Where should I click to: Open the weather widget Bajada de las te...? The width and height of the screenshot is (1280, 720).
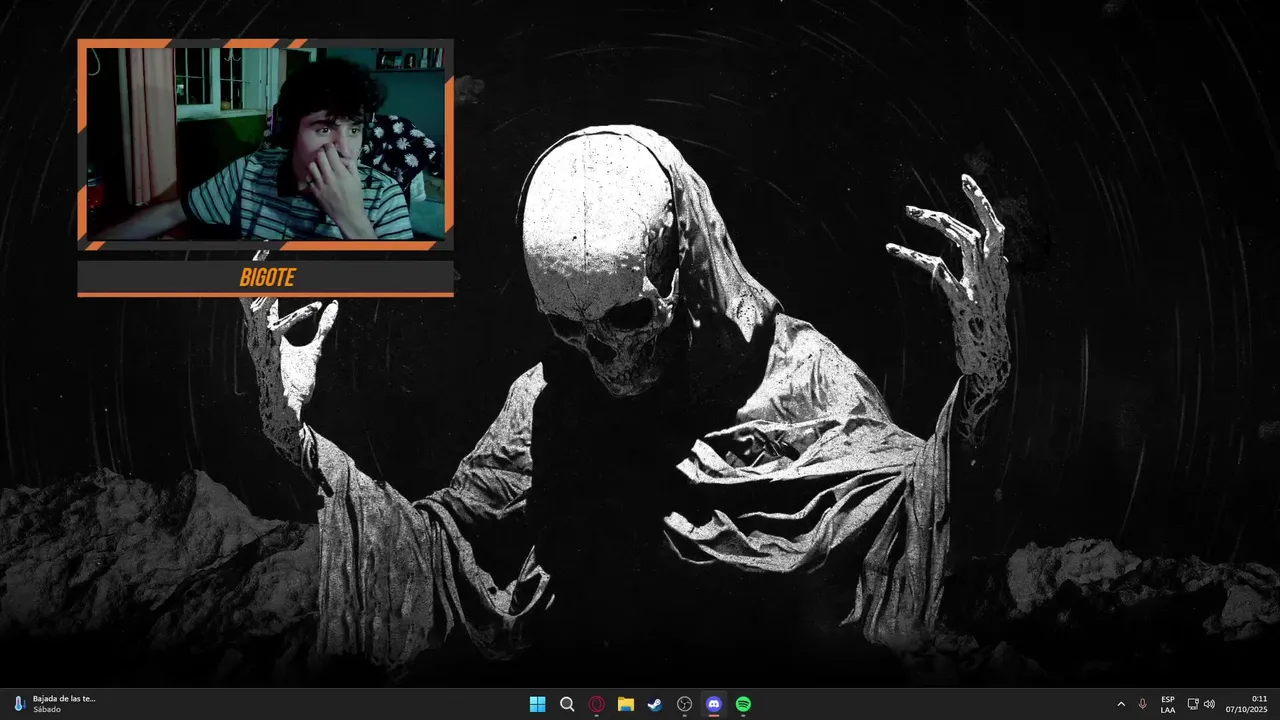[x=56, y=704]
